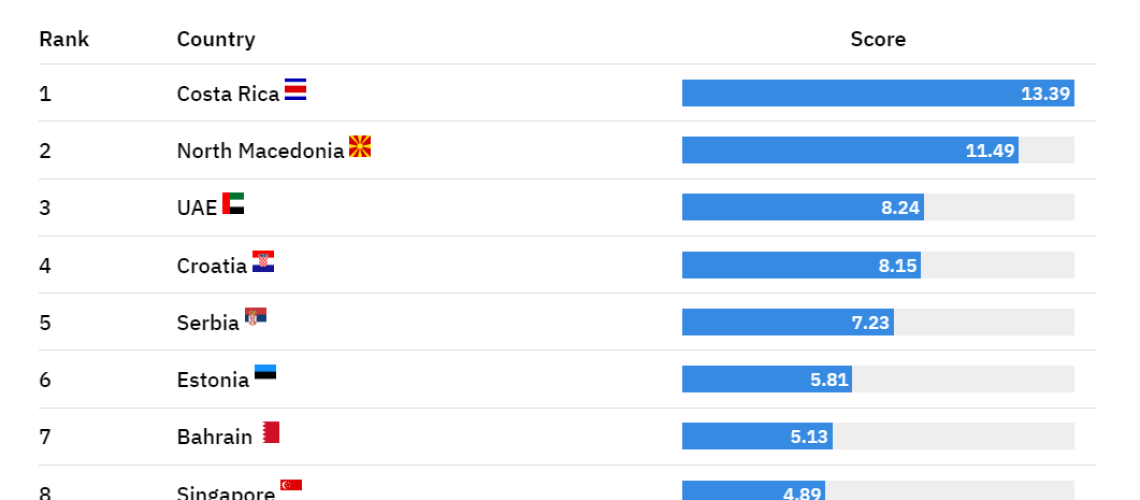Click the Estonia flag icon
The image size is (1140, 500).
tap(265, 373)
